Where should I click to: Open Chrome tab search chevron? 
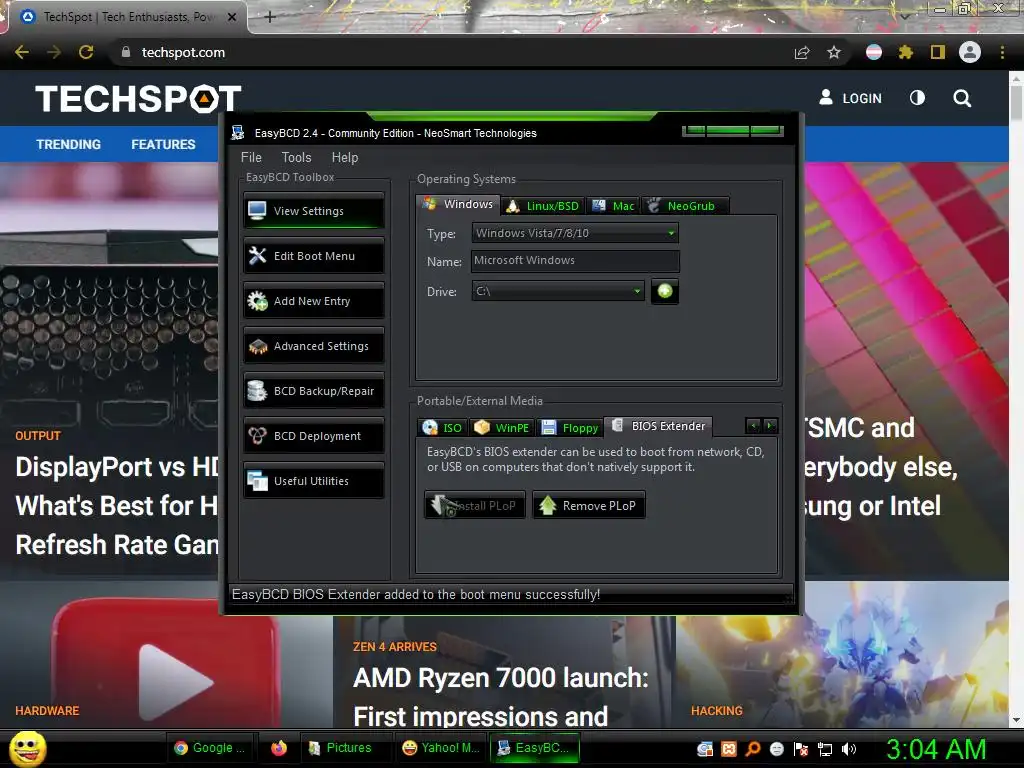tap(905, 16)
